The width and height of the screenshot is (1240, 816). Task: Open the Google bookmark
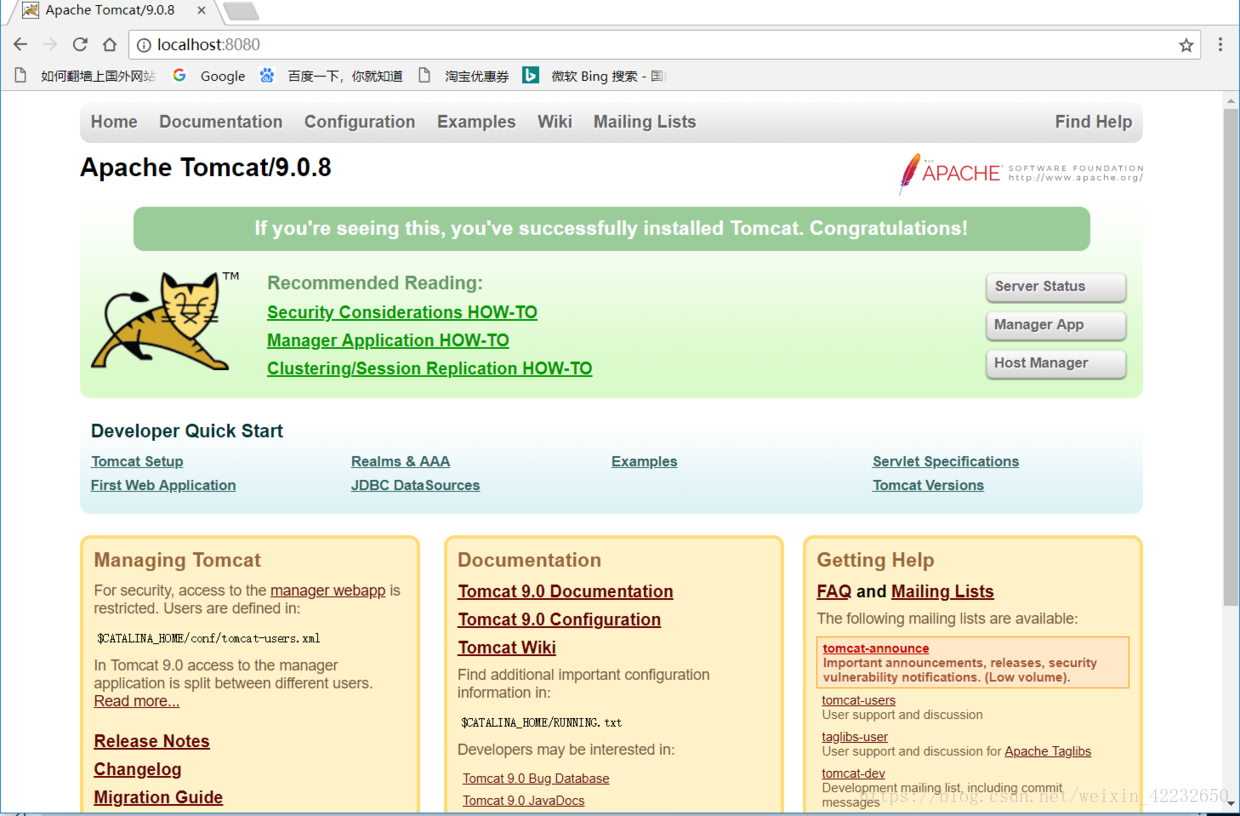pos(209,75)
